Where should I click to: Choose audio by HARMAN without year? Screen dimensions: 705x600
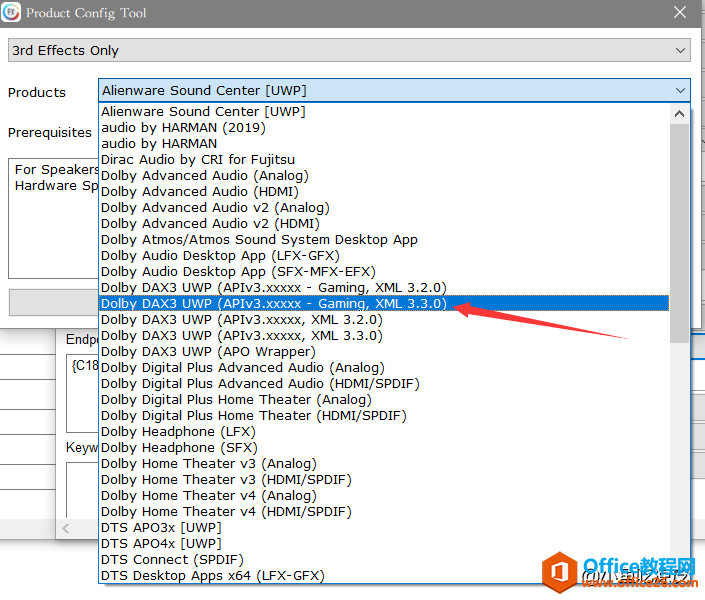(x=384, y=143)
